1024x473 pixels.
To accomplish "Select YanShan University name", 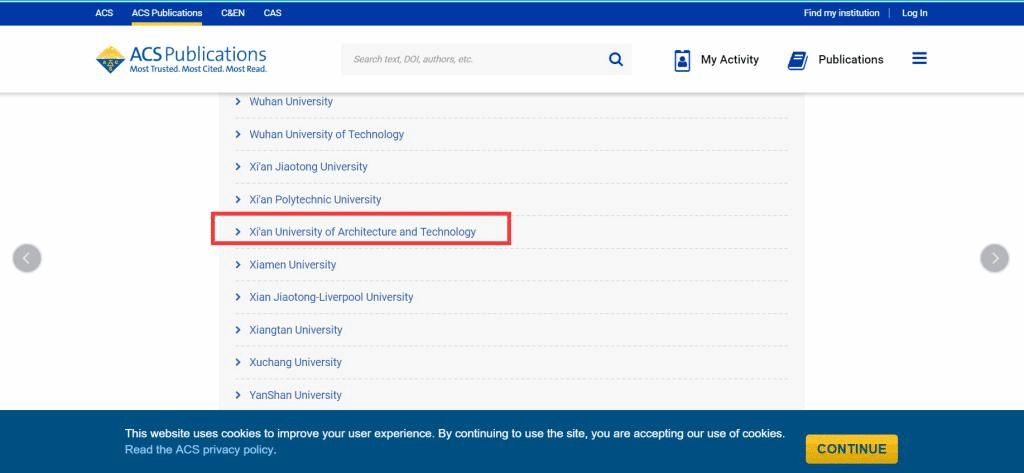I will coord(295,395).
